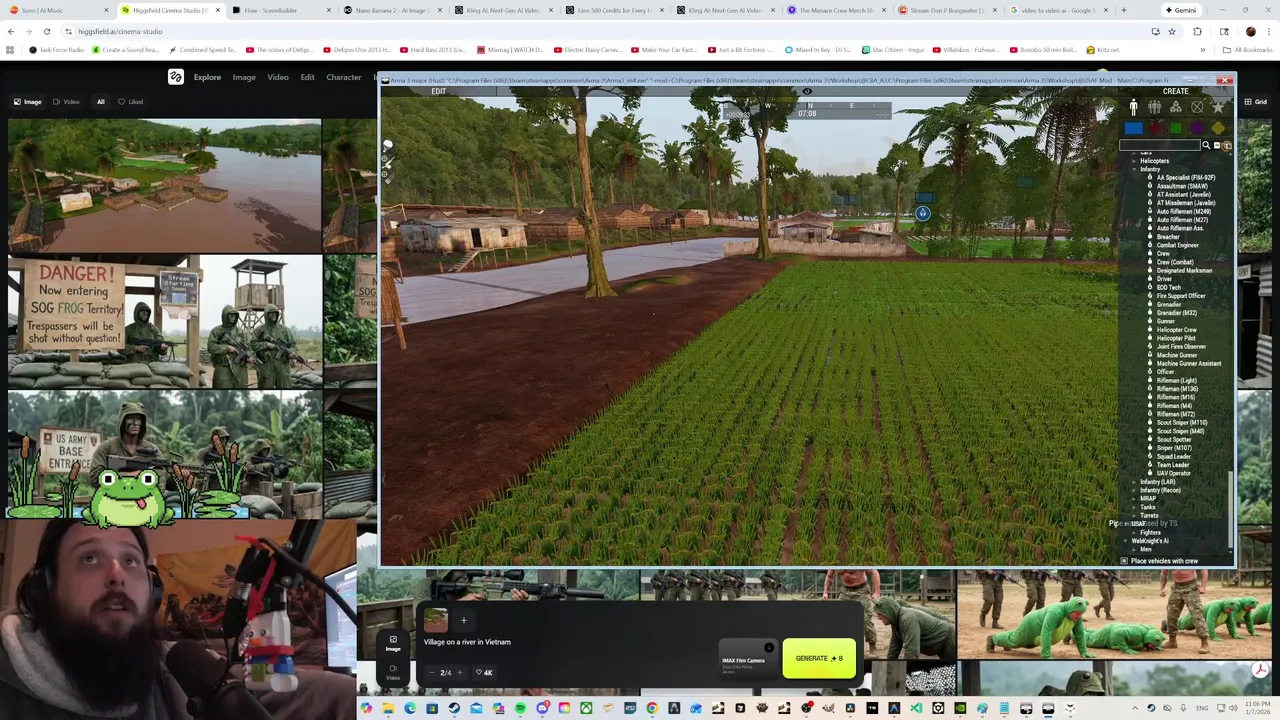Increase image count with plus stepper

pos(459,672)
